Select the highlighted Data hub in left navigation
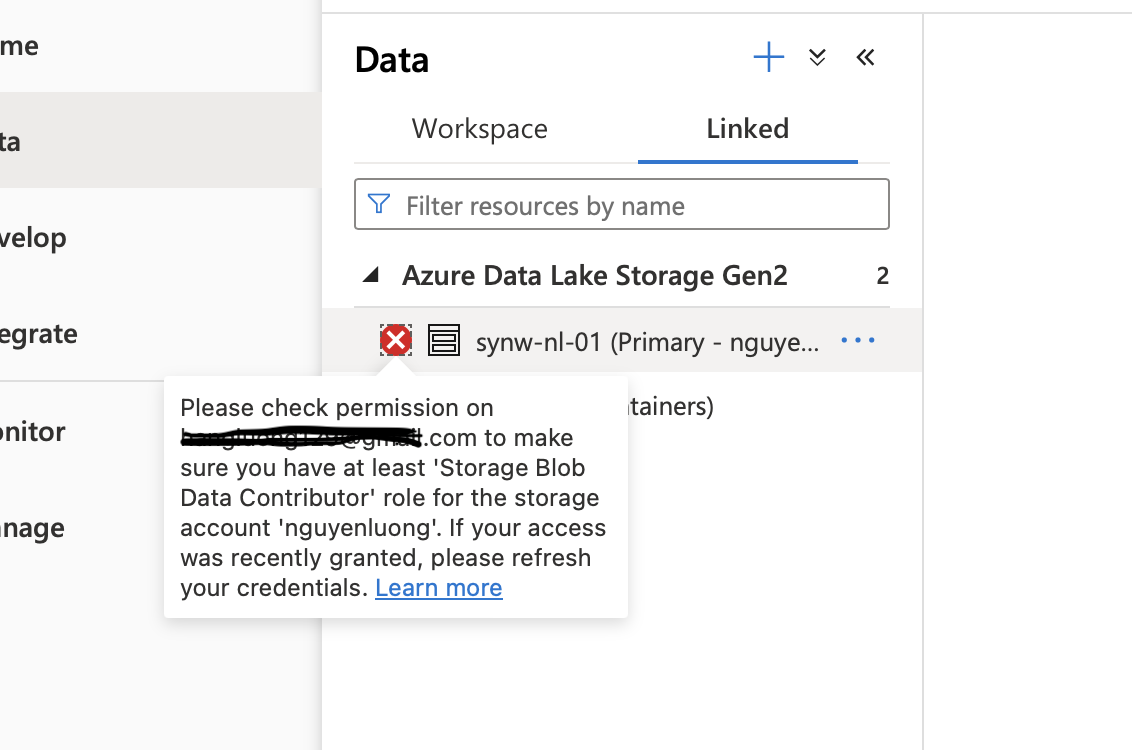Viewport: 1132px width, 750px height. pos(12,141)
